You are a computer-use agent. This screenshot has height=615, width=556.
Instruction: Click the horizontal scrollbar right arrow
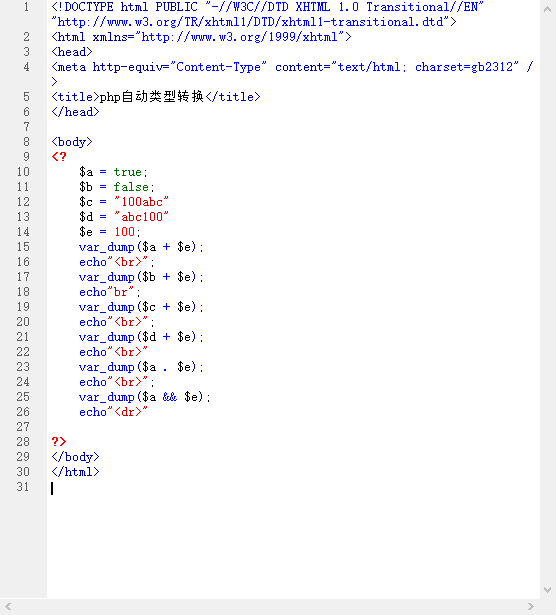[x=531, y=607]
